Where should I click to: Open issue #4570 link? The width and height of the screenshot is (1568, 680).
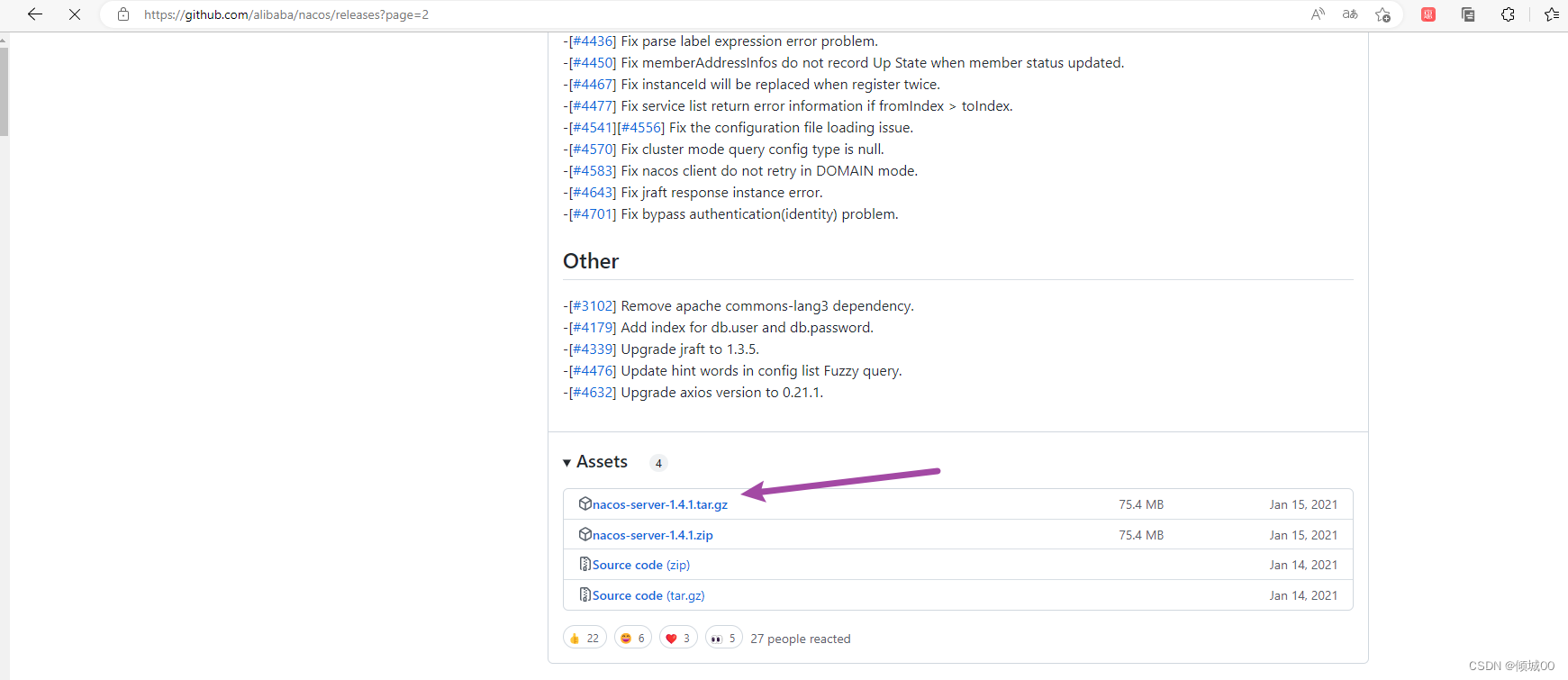tap(593, 150)
